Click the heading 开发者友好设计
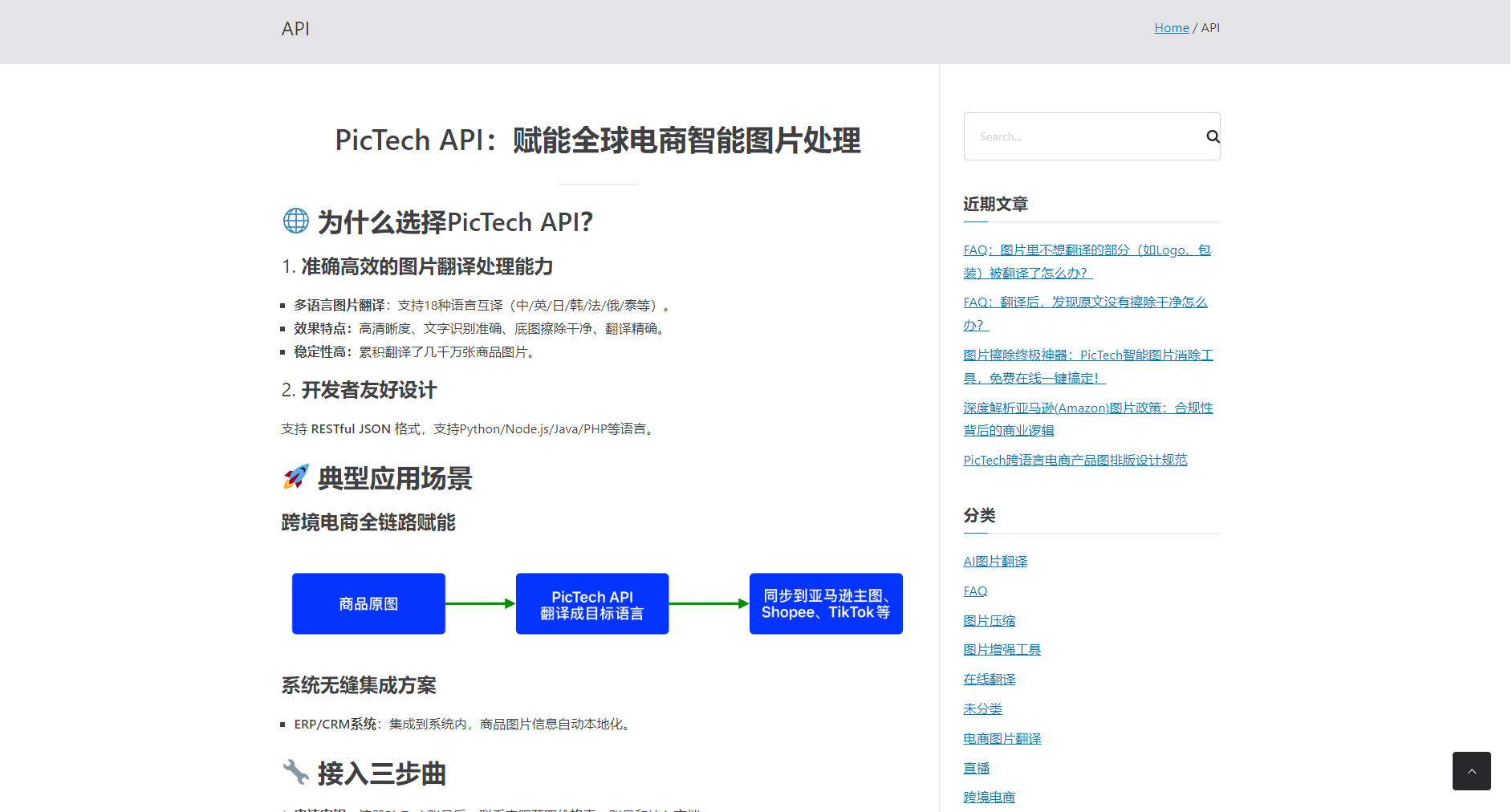 click(x=359, y=390)
